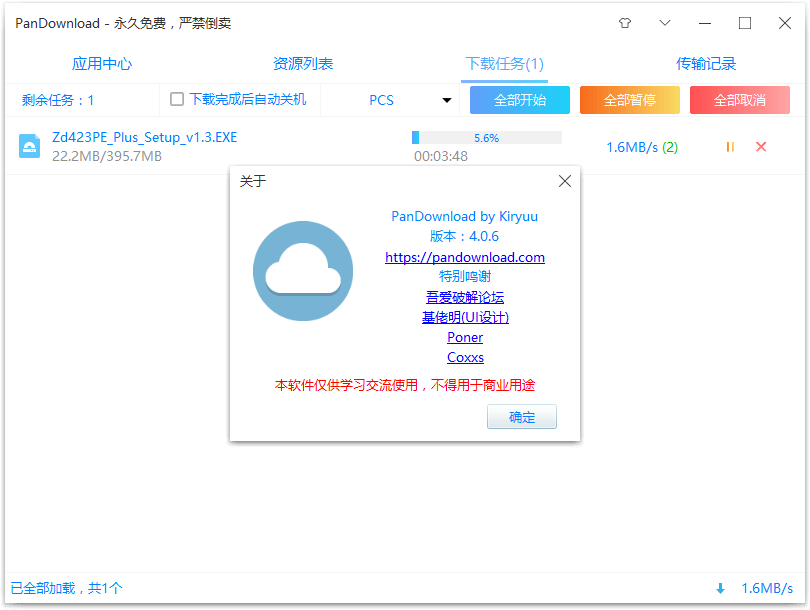Open the pandownload.com link
This screenshot has height=610, width=810.
tap(465, 257)
